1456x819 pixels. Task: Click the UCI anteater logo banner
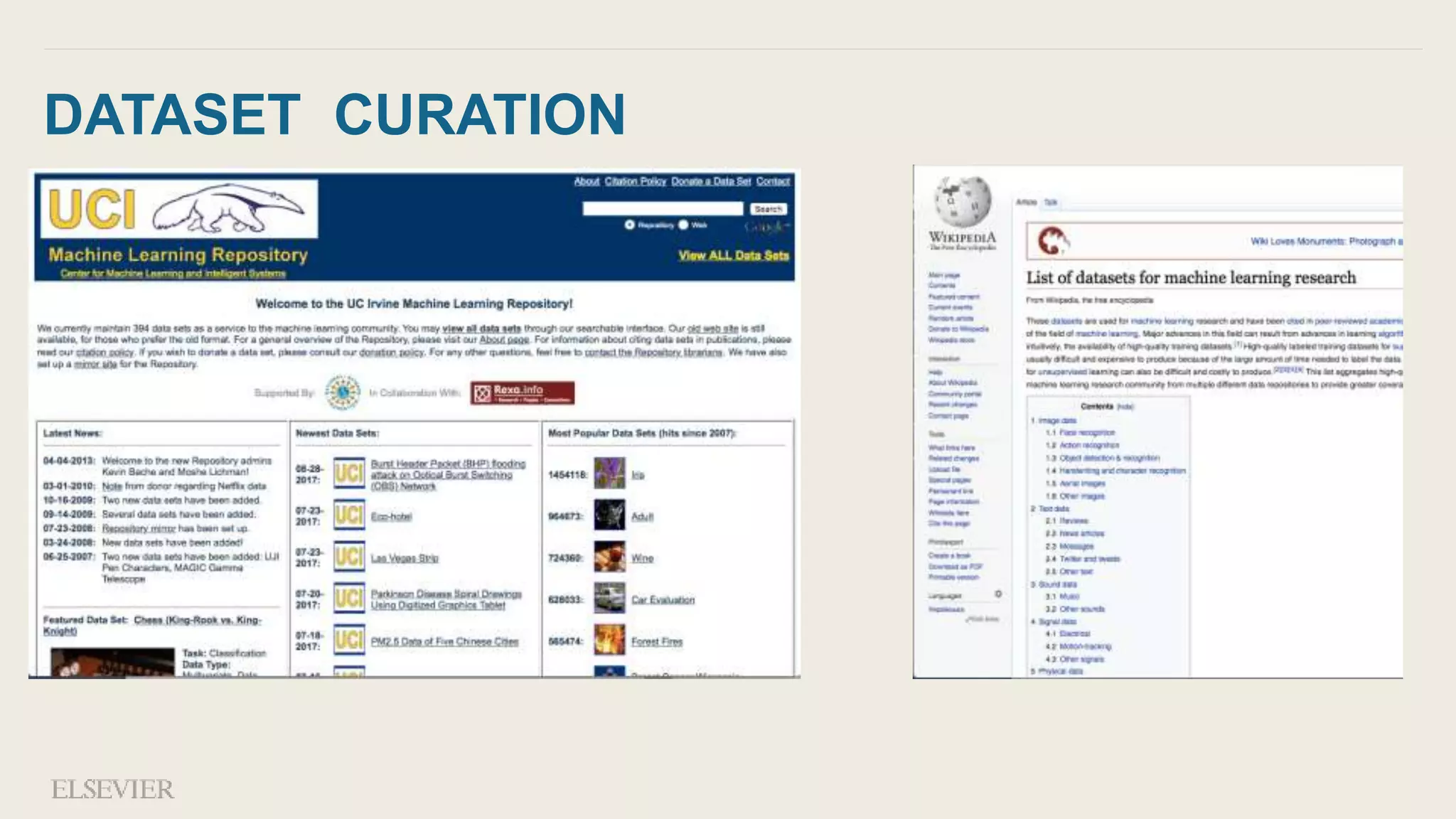[179, 208]
